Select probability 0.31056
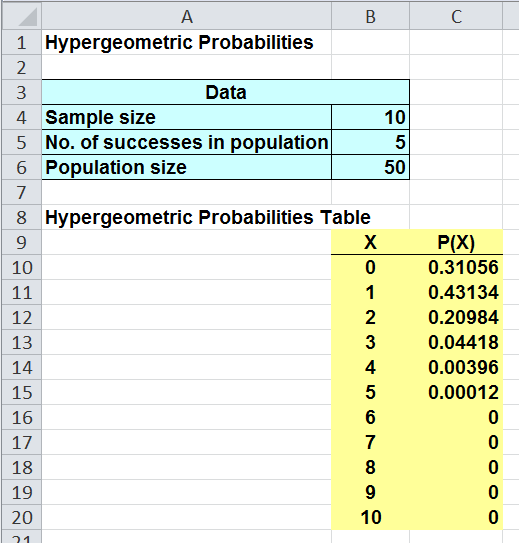The image size is (519, 543). pyautogui.click(x=456, y=267)
